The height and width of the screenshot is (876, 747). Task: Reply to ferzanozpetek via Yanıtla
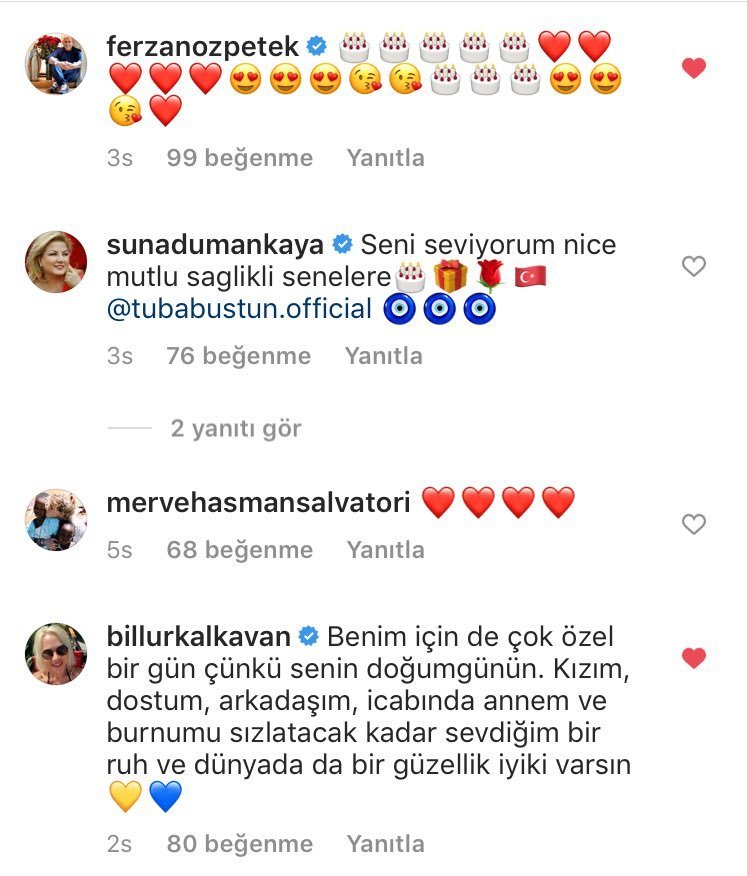tap(386, 158)
